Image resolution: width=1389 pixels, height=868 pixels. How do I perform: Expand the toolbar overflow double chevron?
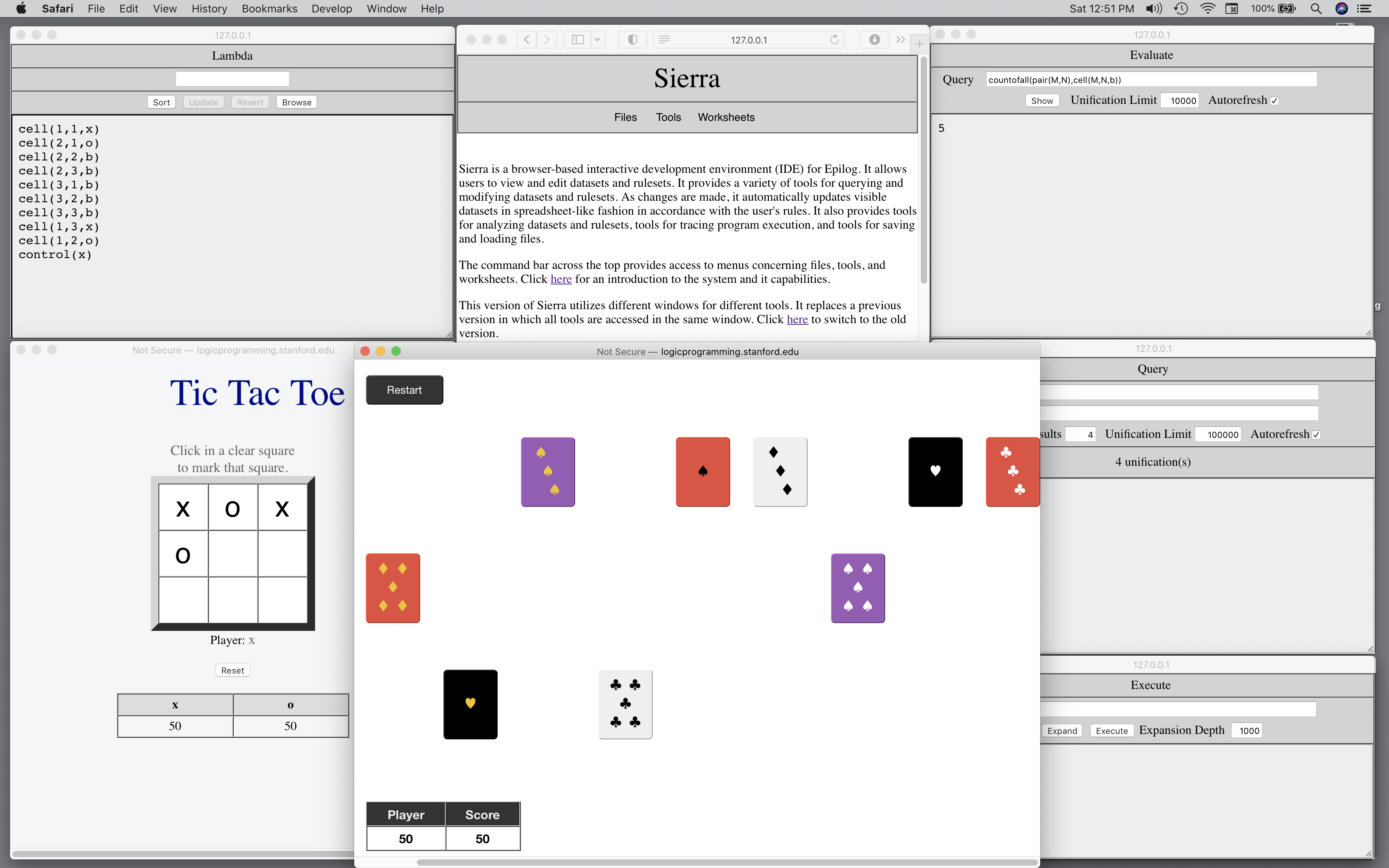(900, 40)
